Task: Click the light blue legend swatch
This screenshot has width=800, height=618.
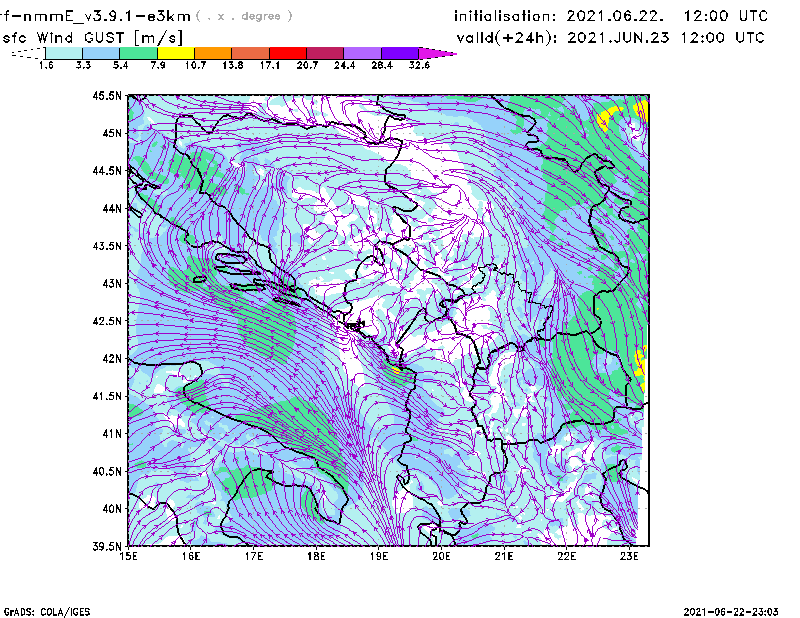Action: [101, 53]
